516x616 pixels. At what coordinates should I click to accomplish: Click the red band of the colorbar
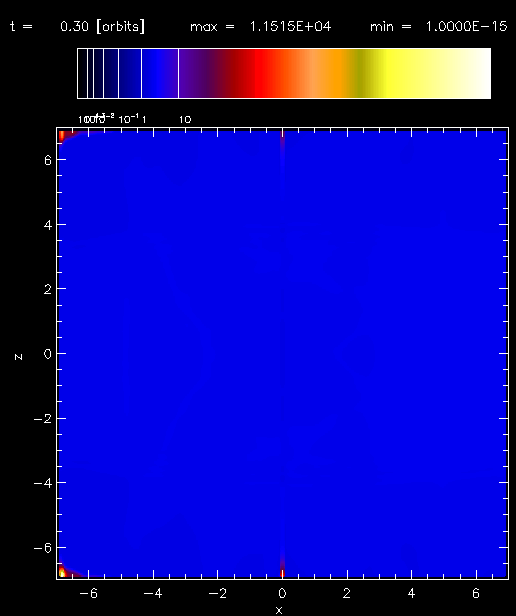[x=261, y=73]
